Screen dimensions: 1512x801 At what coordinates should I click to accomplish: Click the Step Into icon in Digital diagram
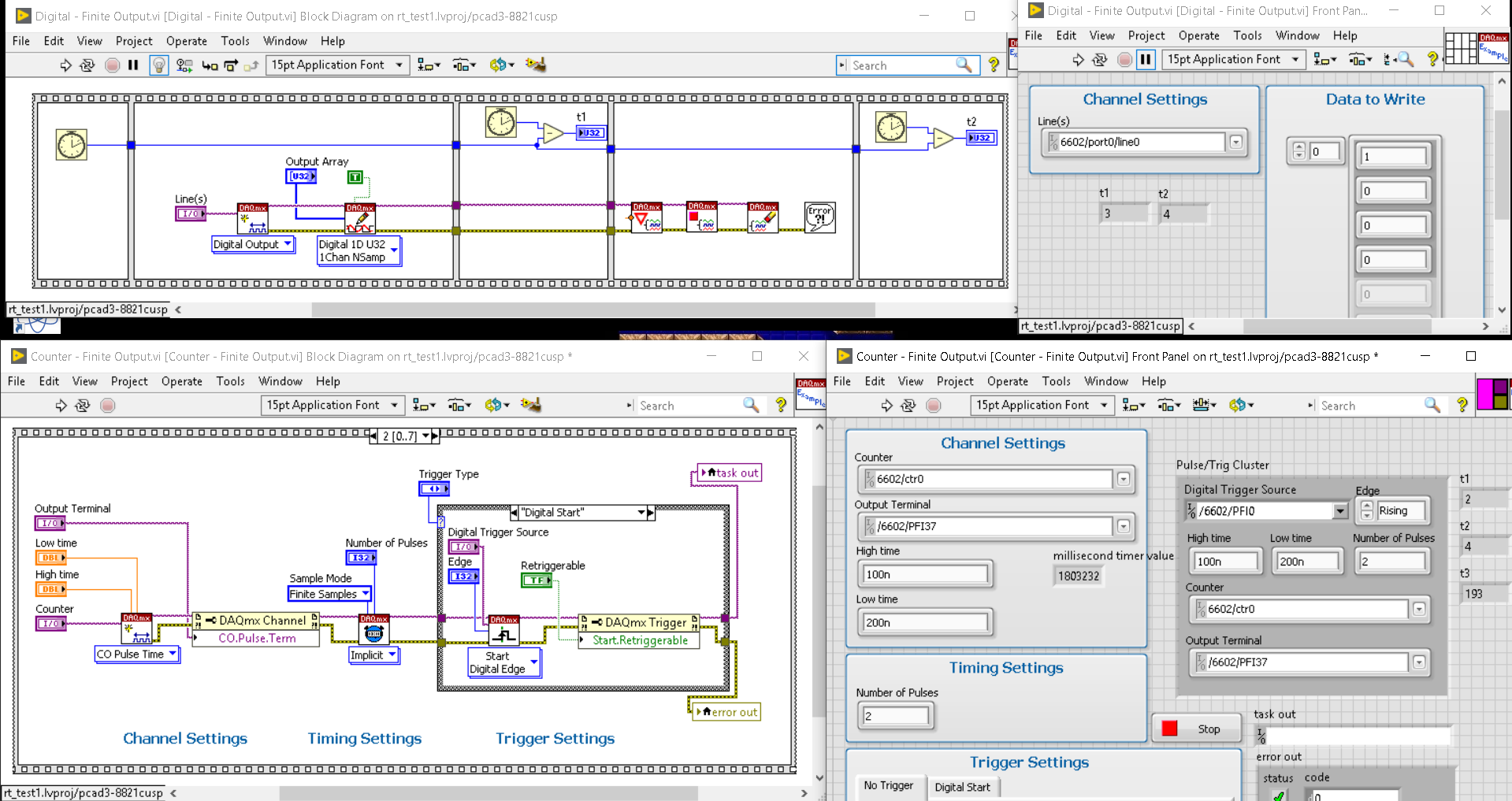210,65
